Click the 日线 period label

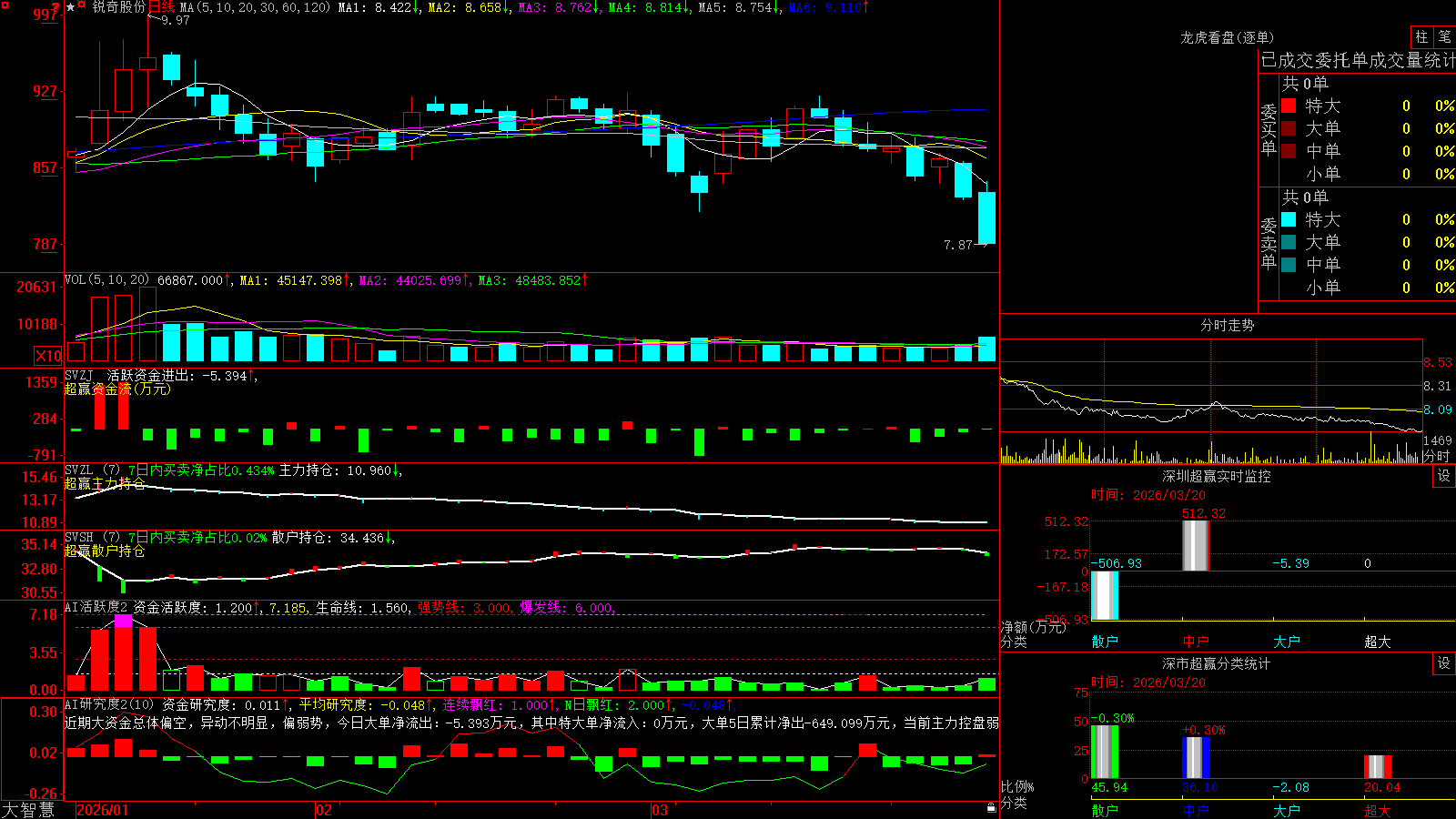point(161,7)
